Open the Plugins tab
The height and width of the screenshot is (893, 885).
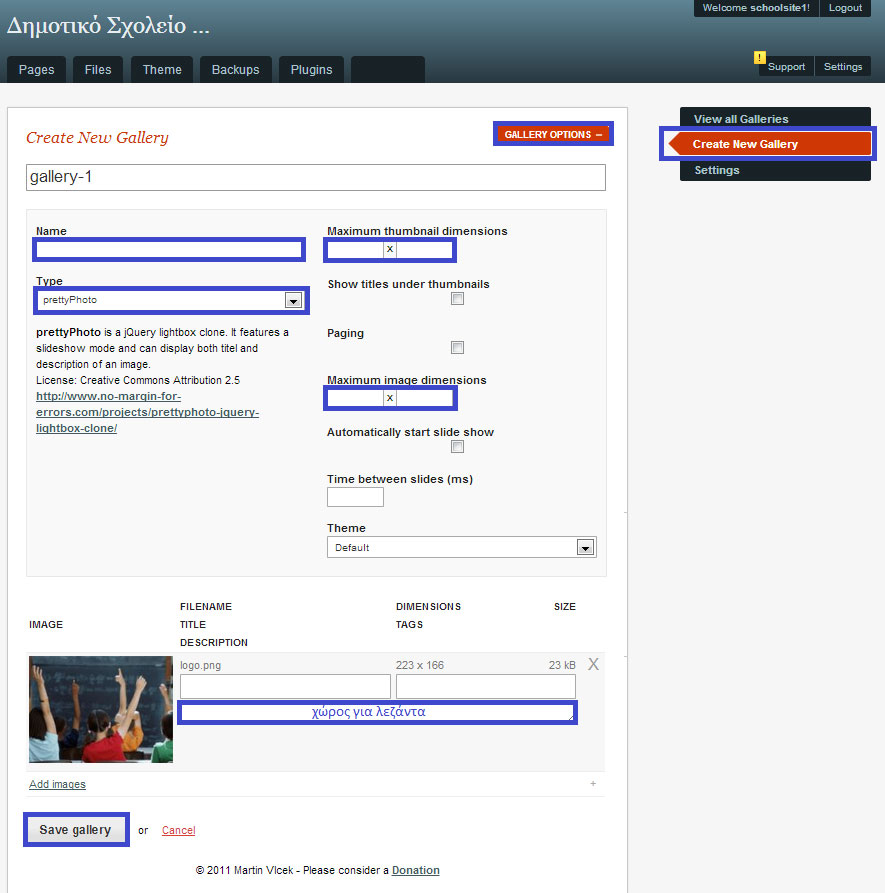311,70
